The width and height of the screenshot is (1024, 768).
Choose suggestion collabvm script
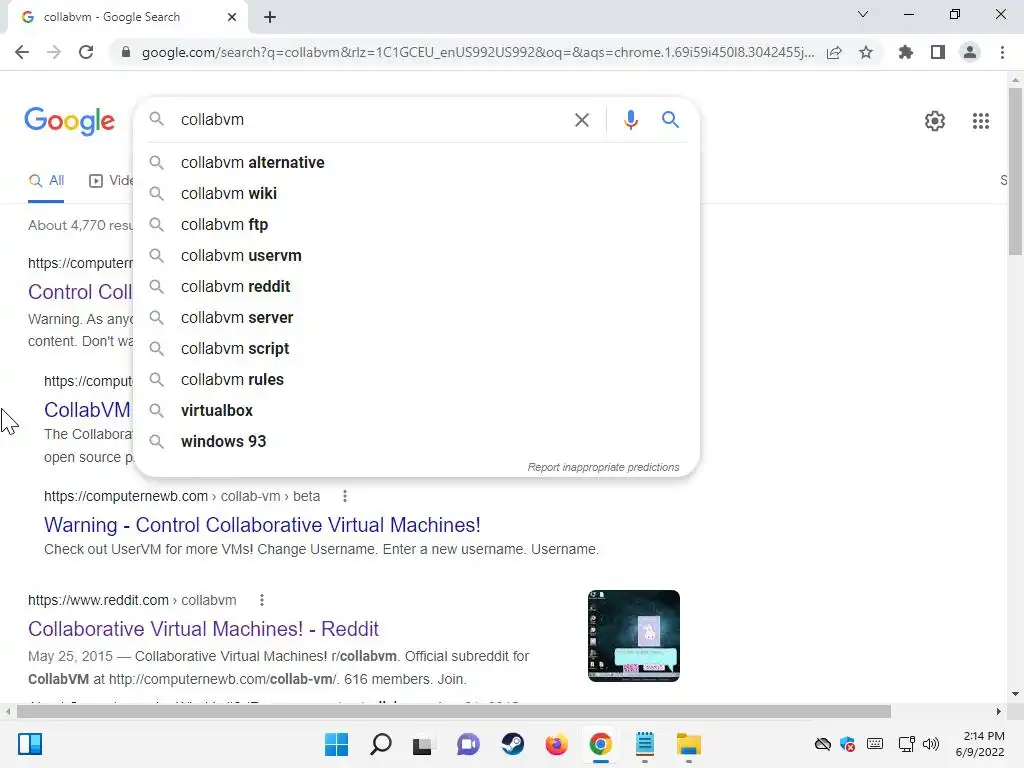click(417, 349)
